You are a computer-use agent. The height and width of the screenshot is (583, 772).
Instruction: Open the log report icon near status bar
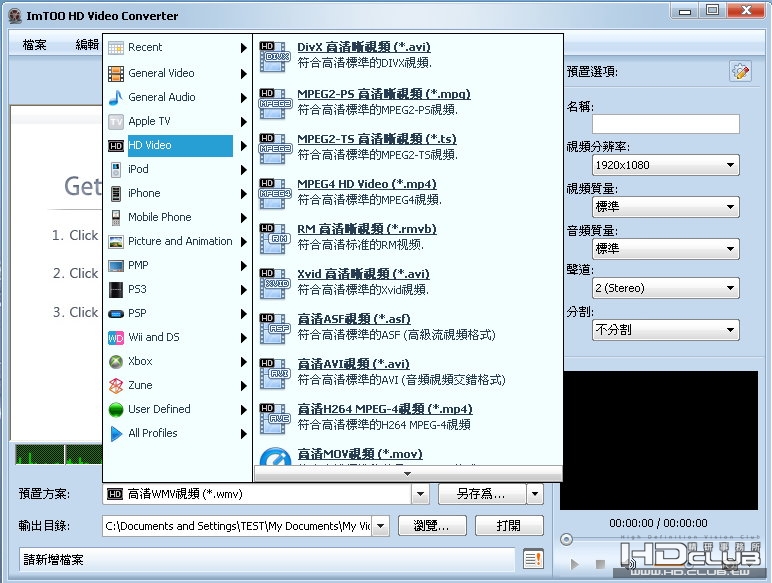[533, 559]
